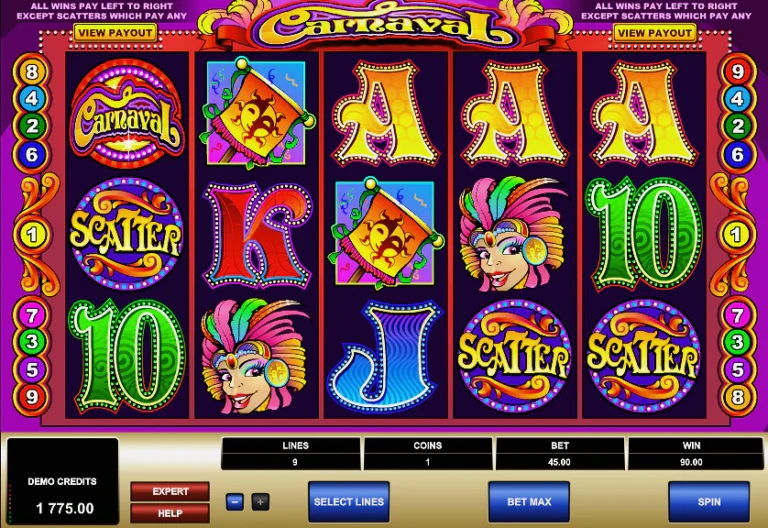Click the red K symbol on reel two

pos(257,234)
